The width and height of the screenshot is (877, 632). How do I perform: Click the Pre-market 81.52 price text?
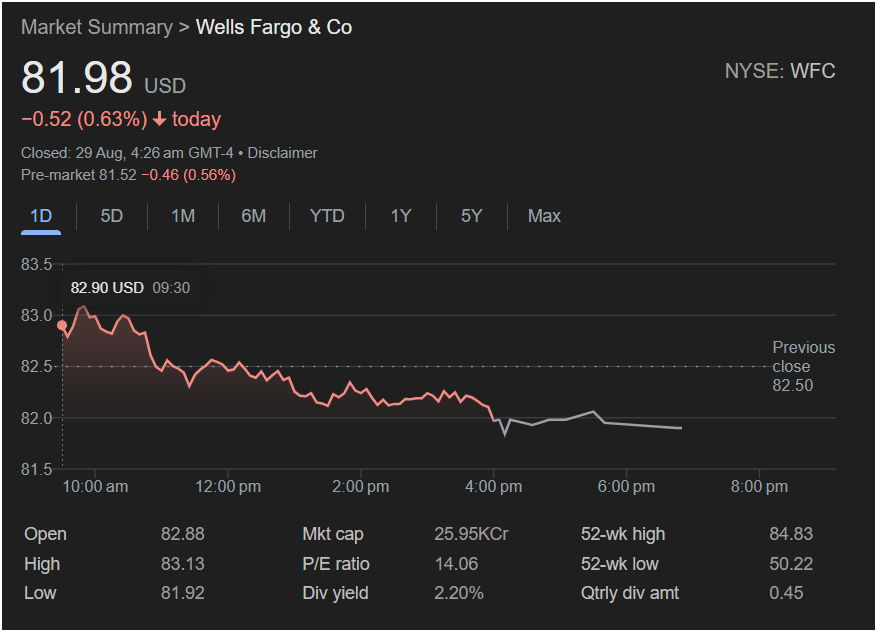click(x=78, y=175)
